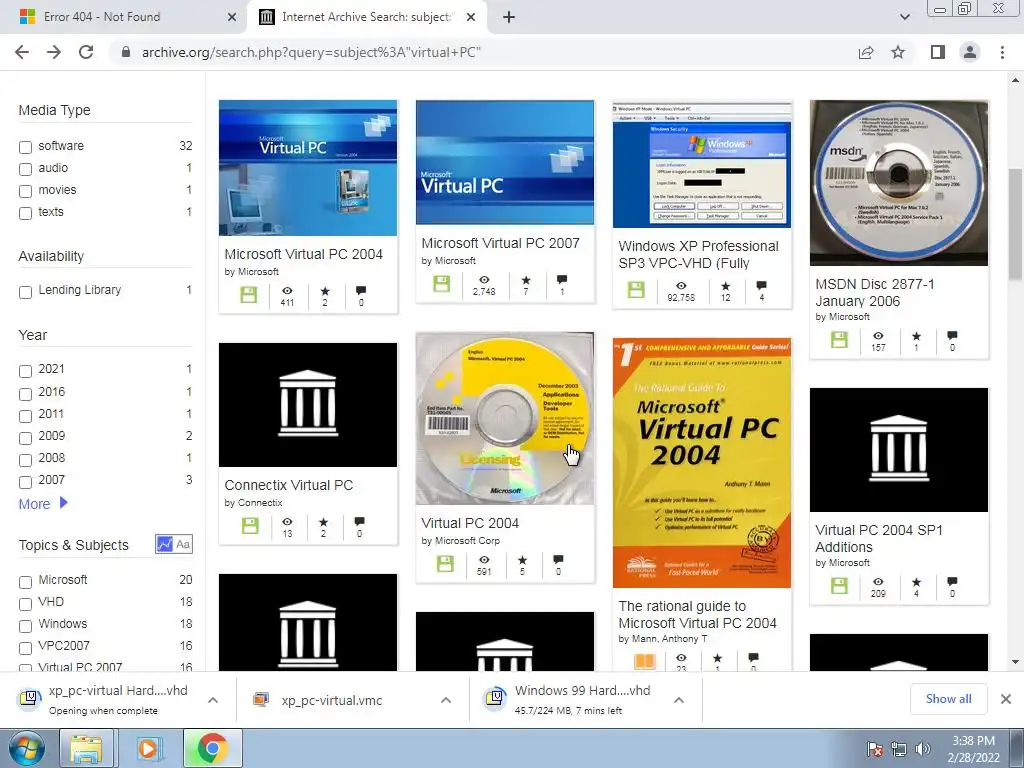Open the Windows XP Professional SP3 VPC-VHD link
The height and width of the screenshot is (768, 1024).
pos(699,255)
